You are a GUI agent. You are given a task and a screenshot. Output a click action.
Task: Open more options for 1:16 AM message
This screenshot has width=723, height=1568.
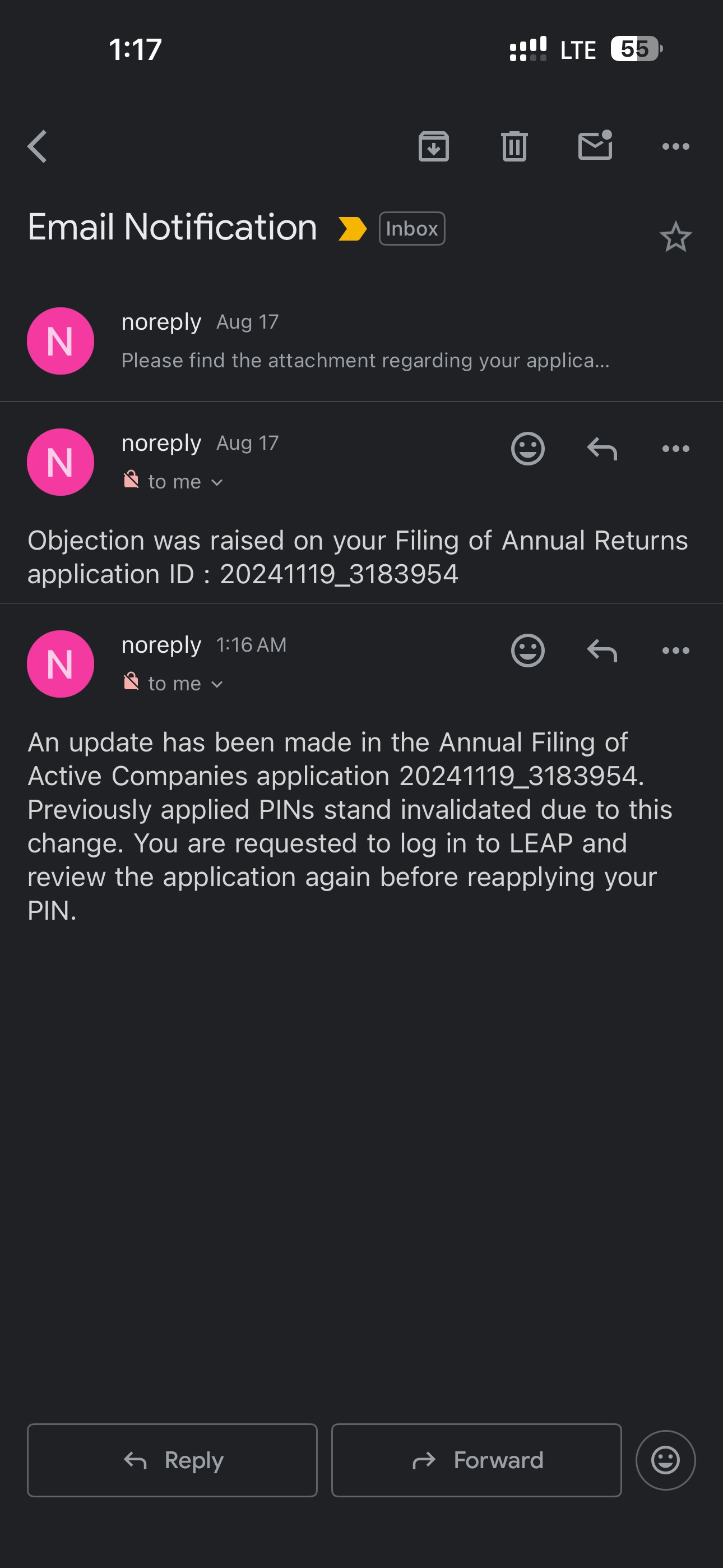pos(675,651)
